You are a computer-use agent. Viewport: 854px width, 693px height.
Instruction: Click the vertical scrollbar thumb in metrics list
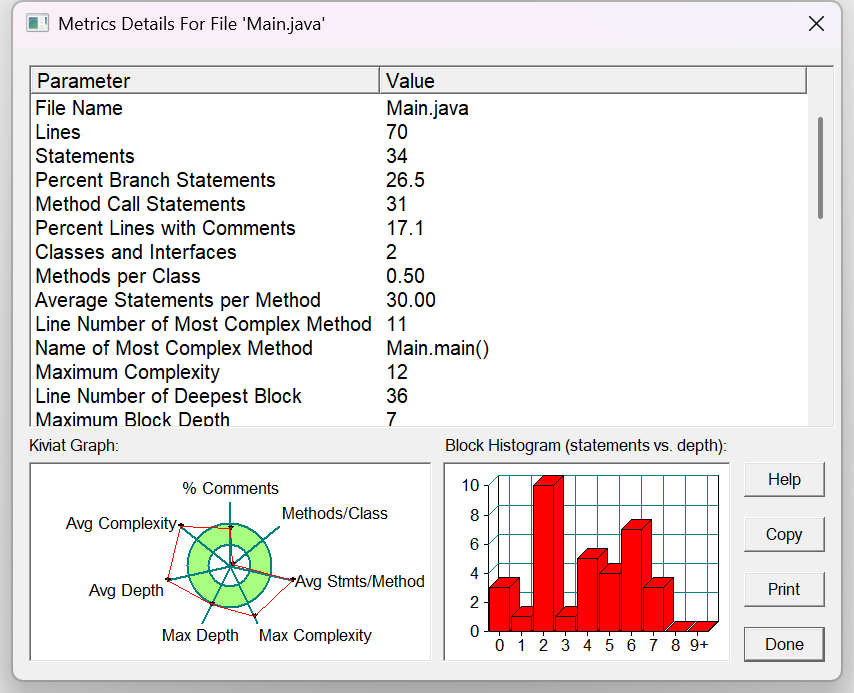tap(820, 168)
